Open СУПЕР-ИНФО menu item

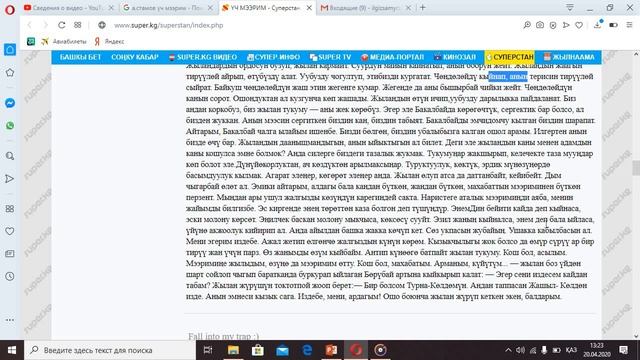click(273, 57)
